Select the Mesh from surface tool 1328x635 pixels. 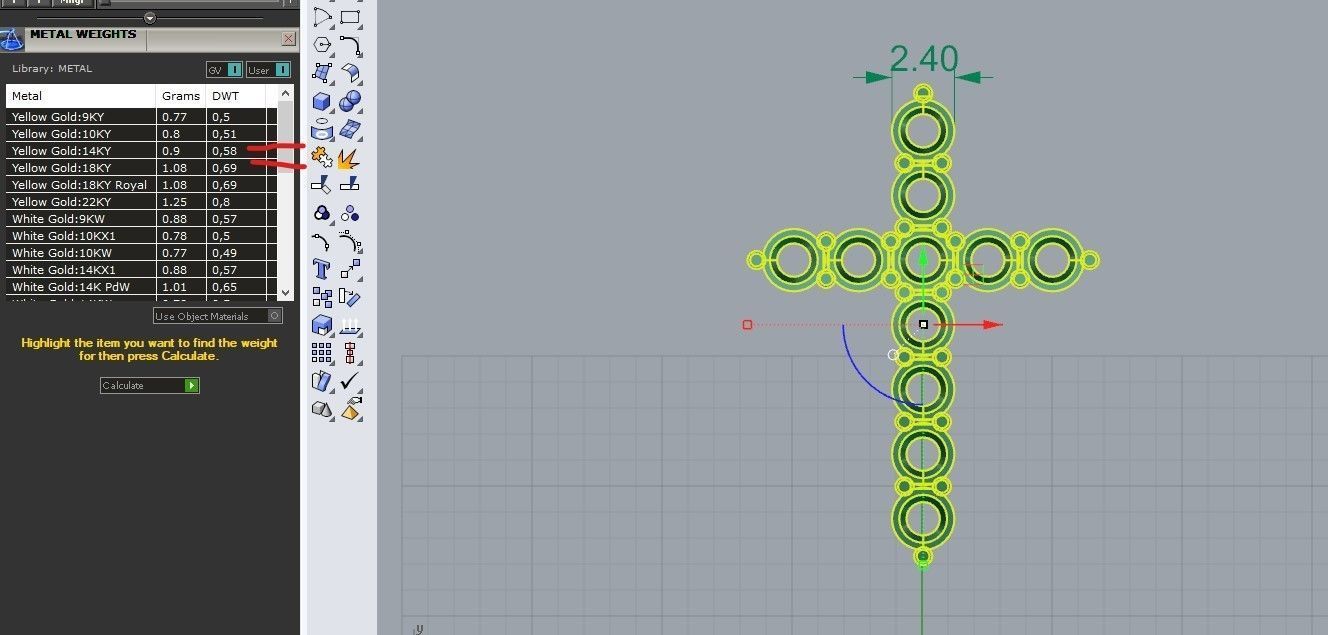350,130
